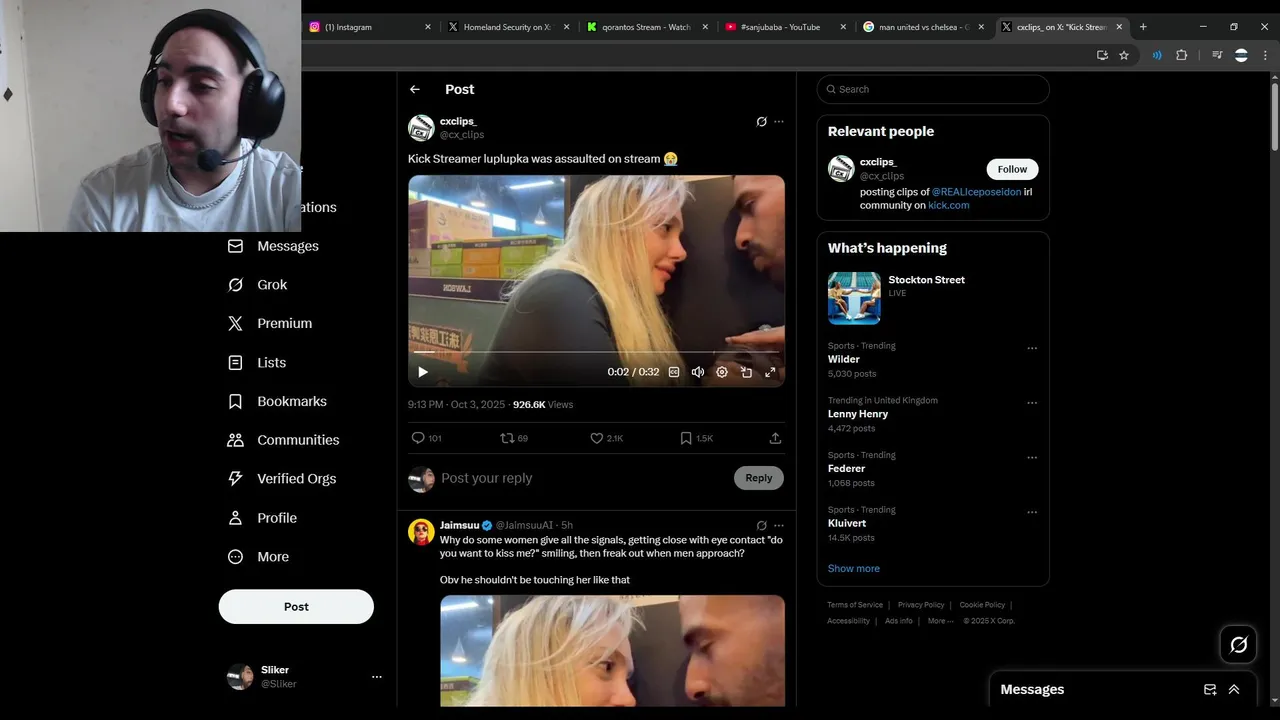The width and height of the screenshot is (1280, 720).
Task: Switch to man united vs chelsea tab
Action: click(924, 27)
